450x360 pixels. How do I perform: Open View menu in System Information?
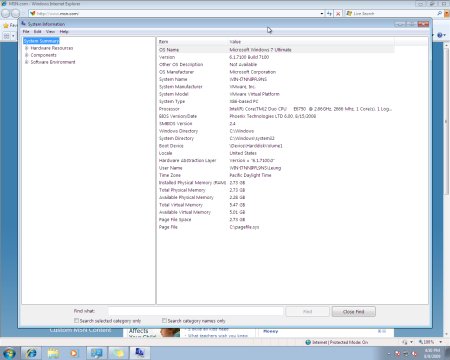50,31
